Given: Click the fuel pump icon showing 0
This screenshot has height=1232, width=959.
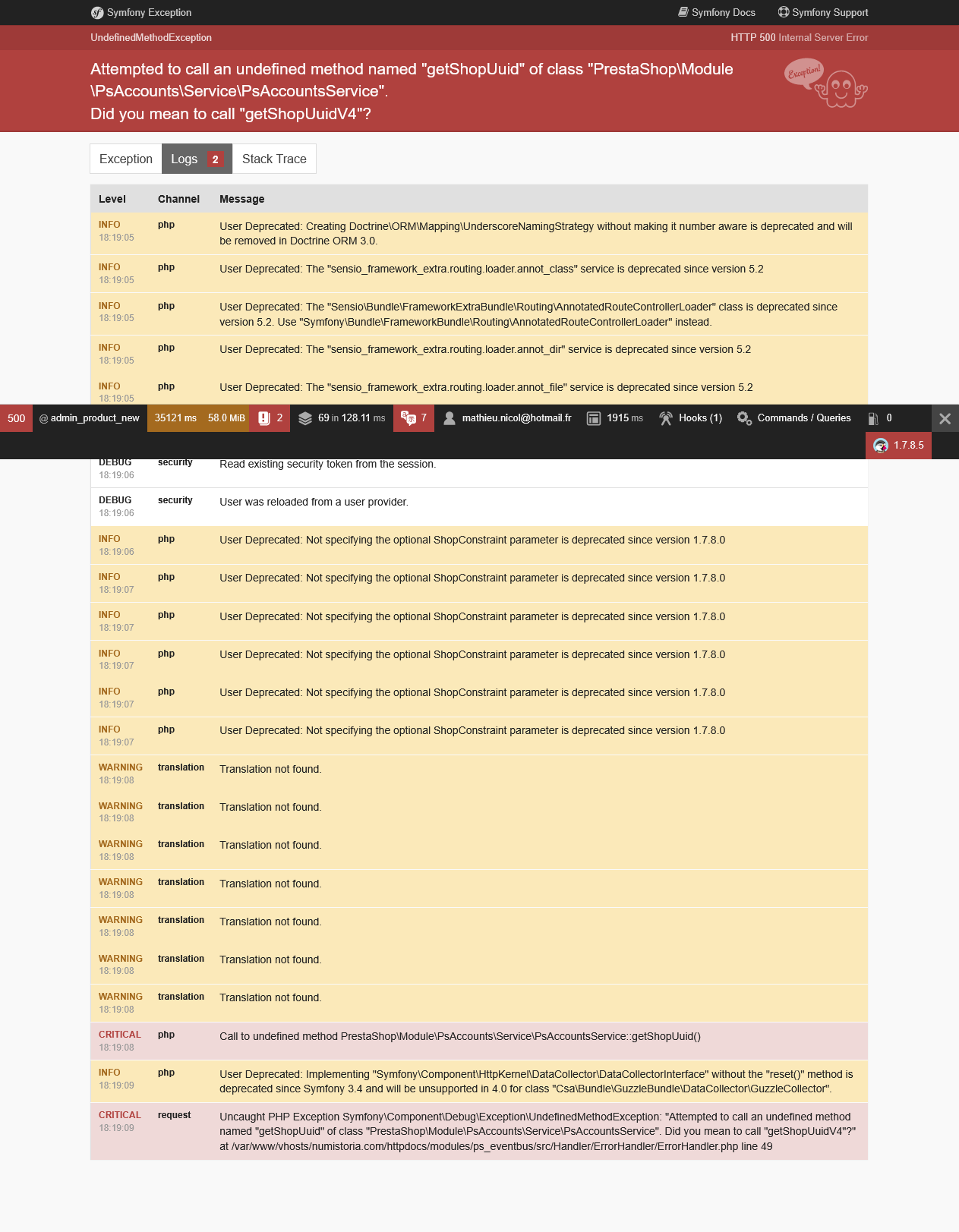Looking at the screenshot, I should (x=873, y=418).
